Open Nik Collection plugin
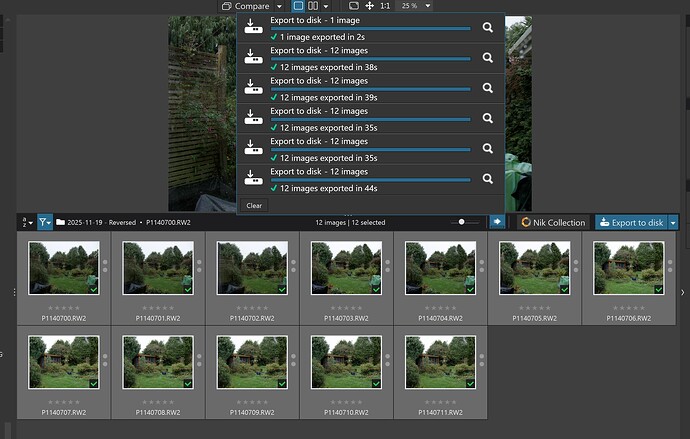Screen dimensions: 690x439 553,222
